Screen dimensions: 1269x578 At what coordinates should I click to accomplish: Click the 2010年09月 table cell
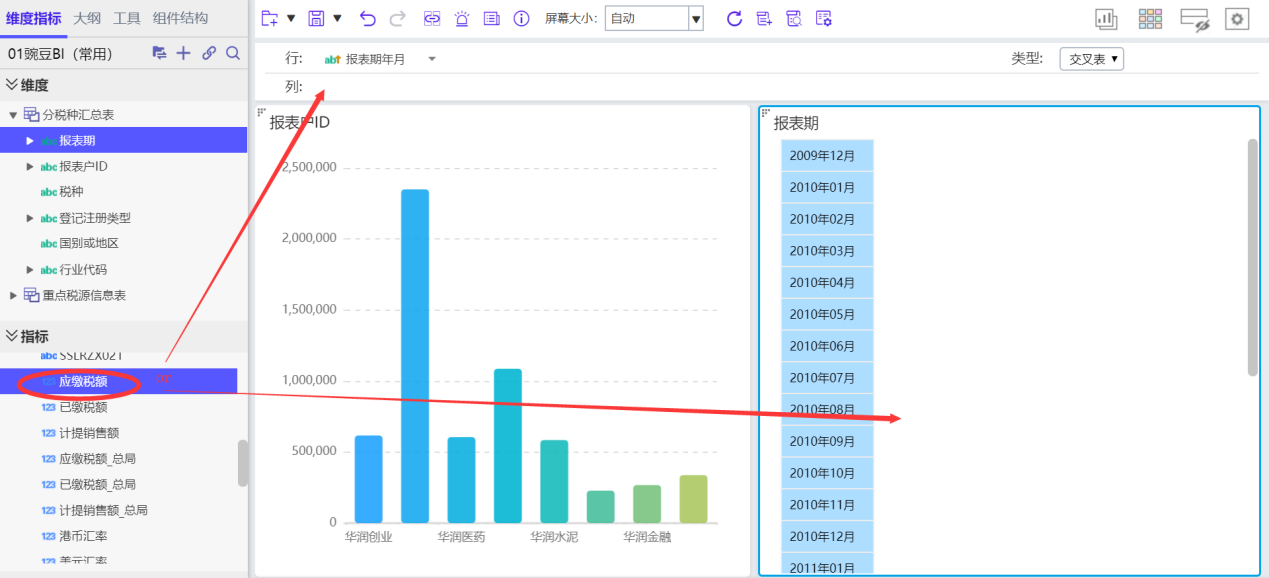[x=828, y=441]
